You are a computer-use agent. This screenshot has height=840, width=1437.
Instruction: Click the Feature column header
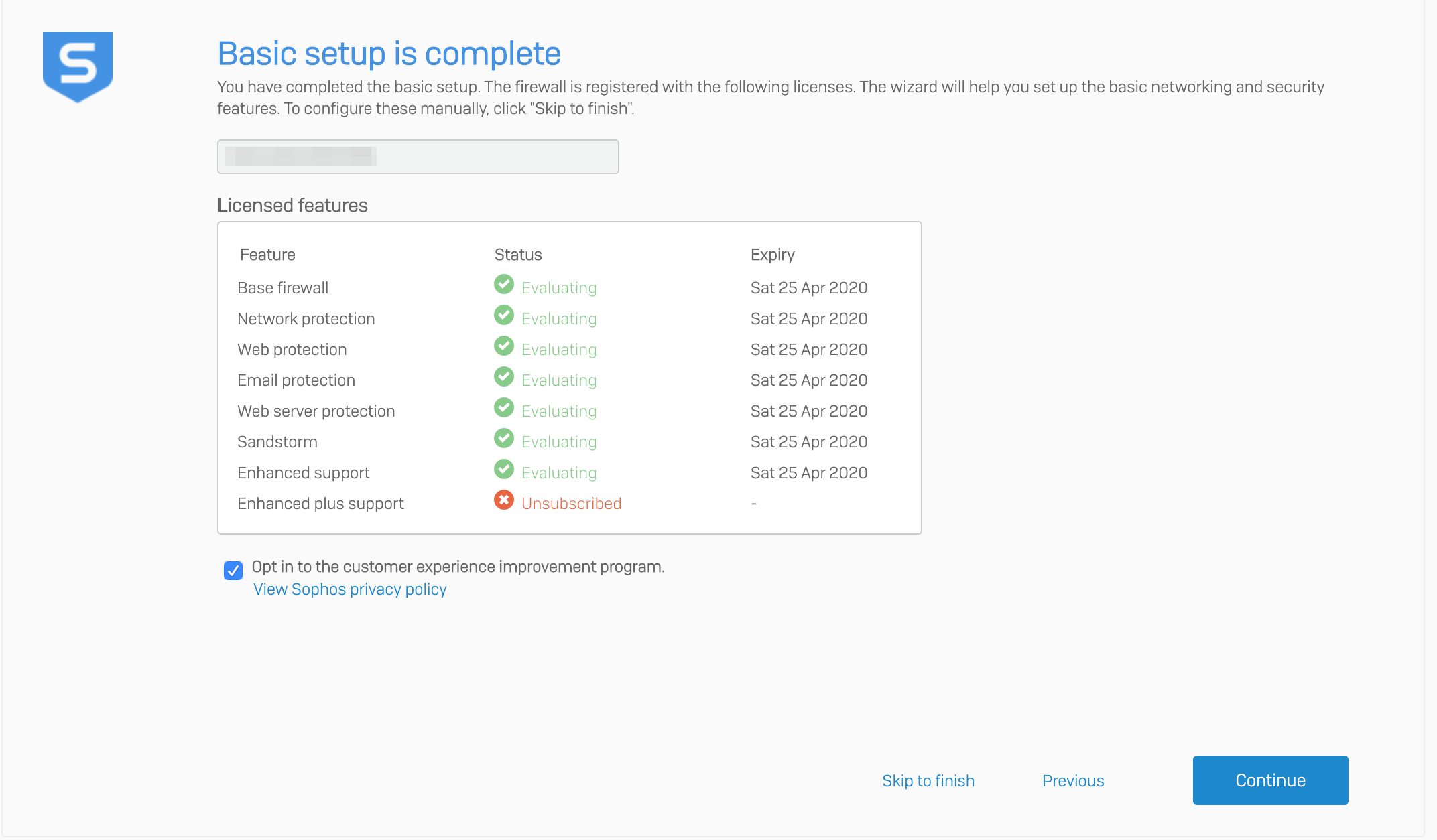click(x=267, y=255)
